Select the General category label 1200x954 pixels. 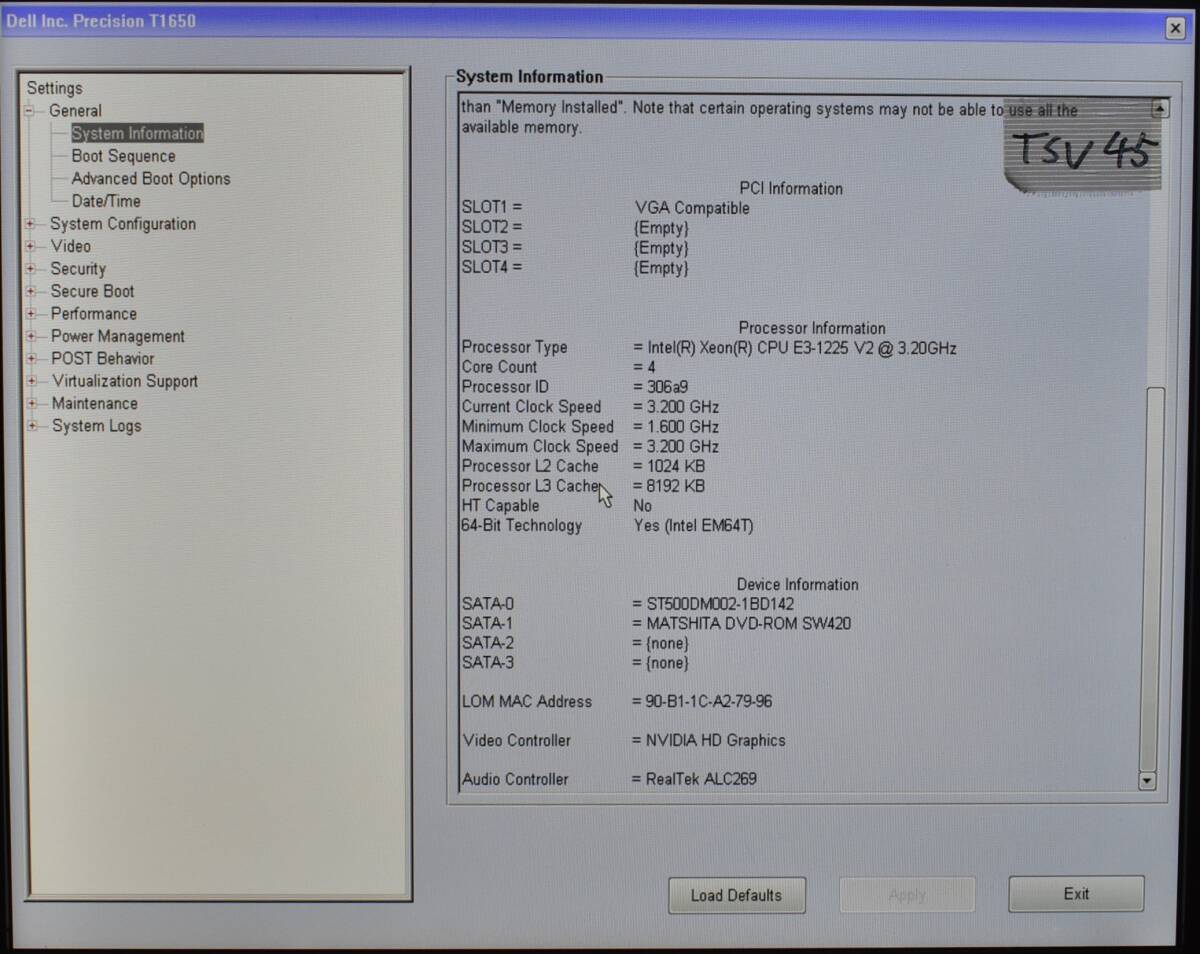point(75,111)
